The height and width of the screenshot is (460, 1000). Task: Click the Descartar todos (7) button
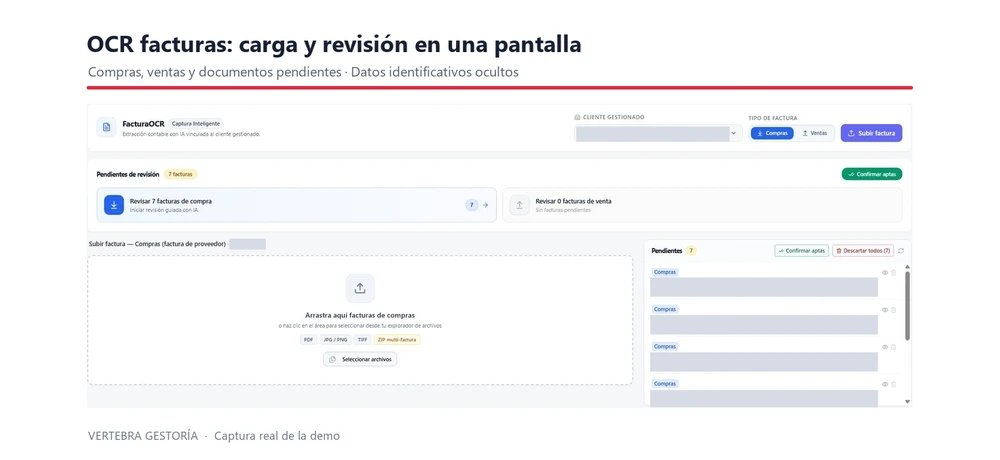863,251
